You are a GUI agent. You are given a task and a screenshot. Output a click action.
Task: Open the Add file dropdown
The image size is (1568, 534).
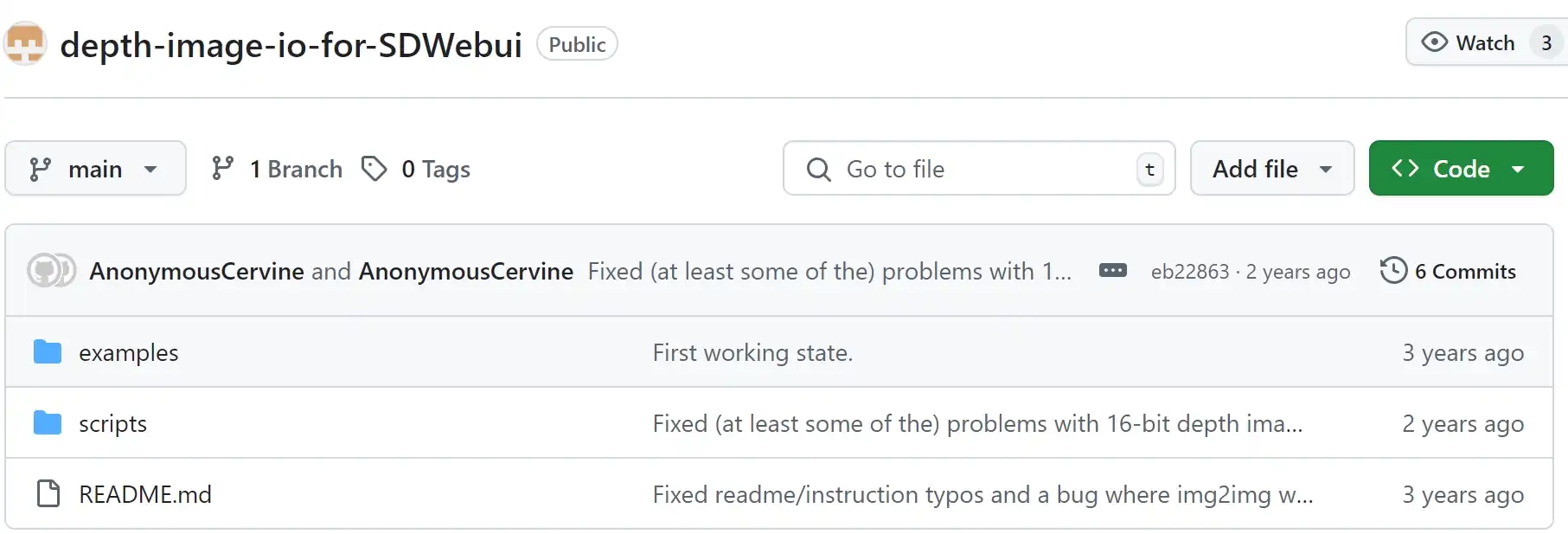(1272, 169)
